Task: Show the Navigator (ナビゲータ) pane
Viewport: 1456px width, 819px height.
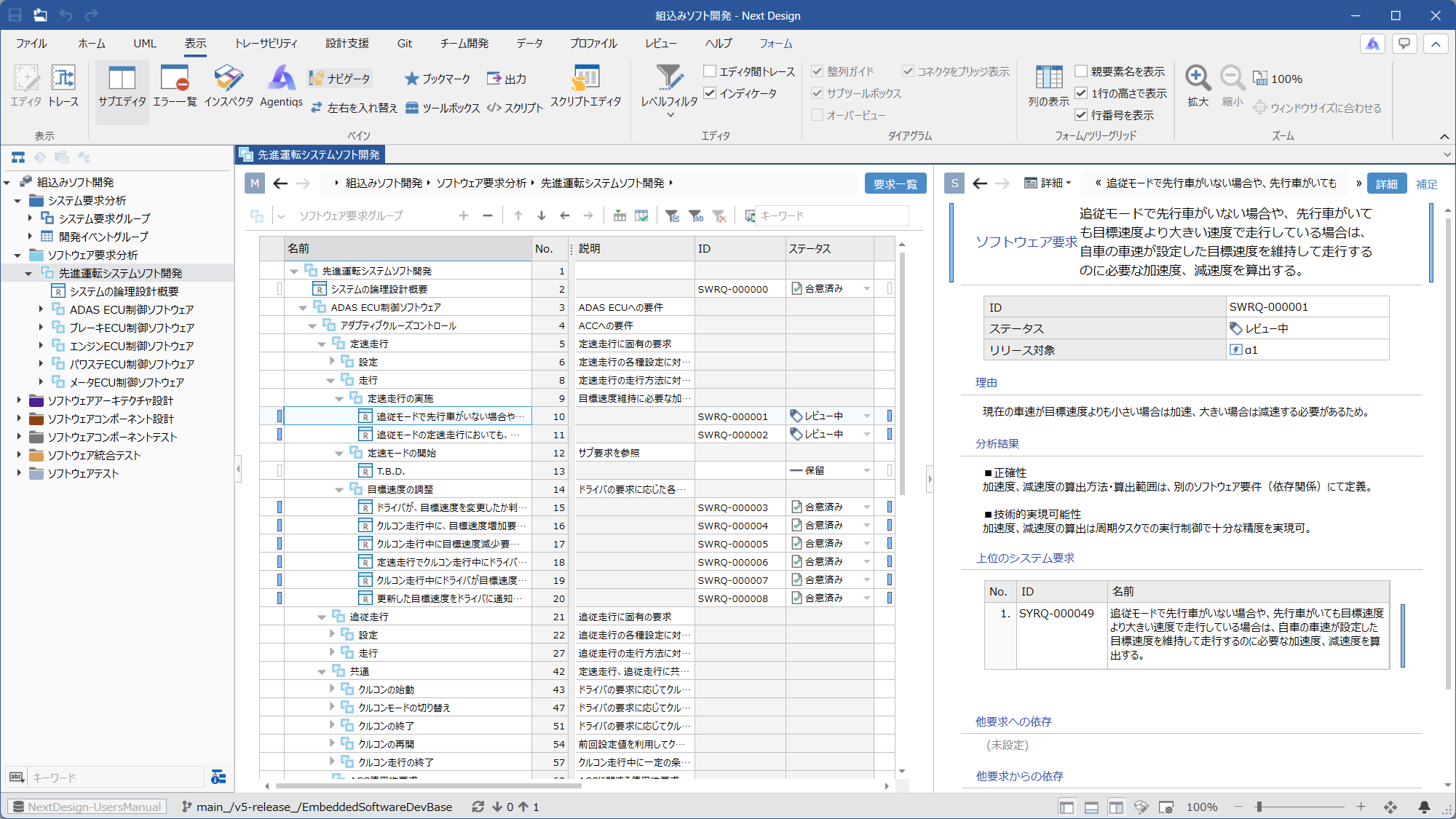Action: tap(339, 79)
